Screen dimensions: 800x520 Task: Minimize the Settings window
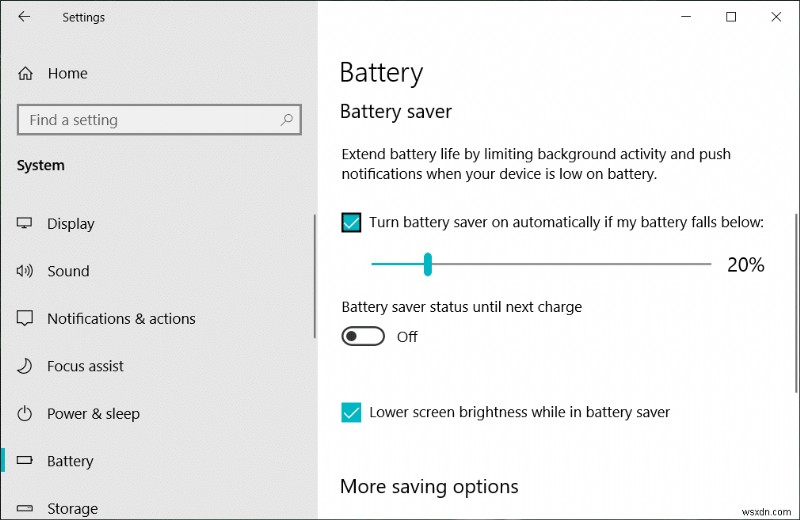[x=686, y=17]
